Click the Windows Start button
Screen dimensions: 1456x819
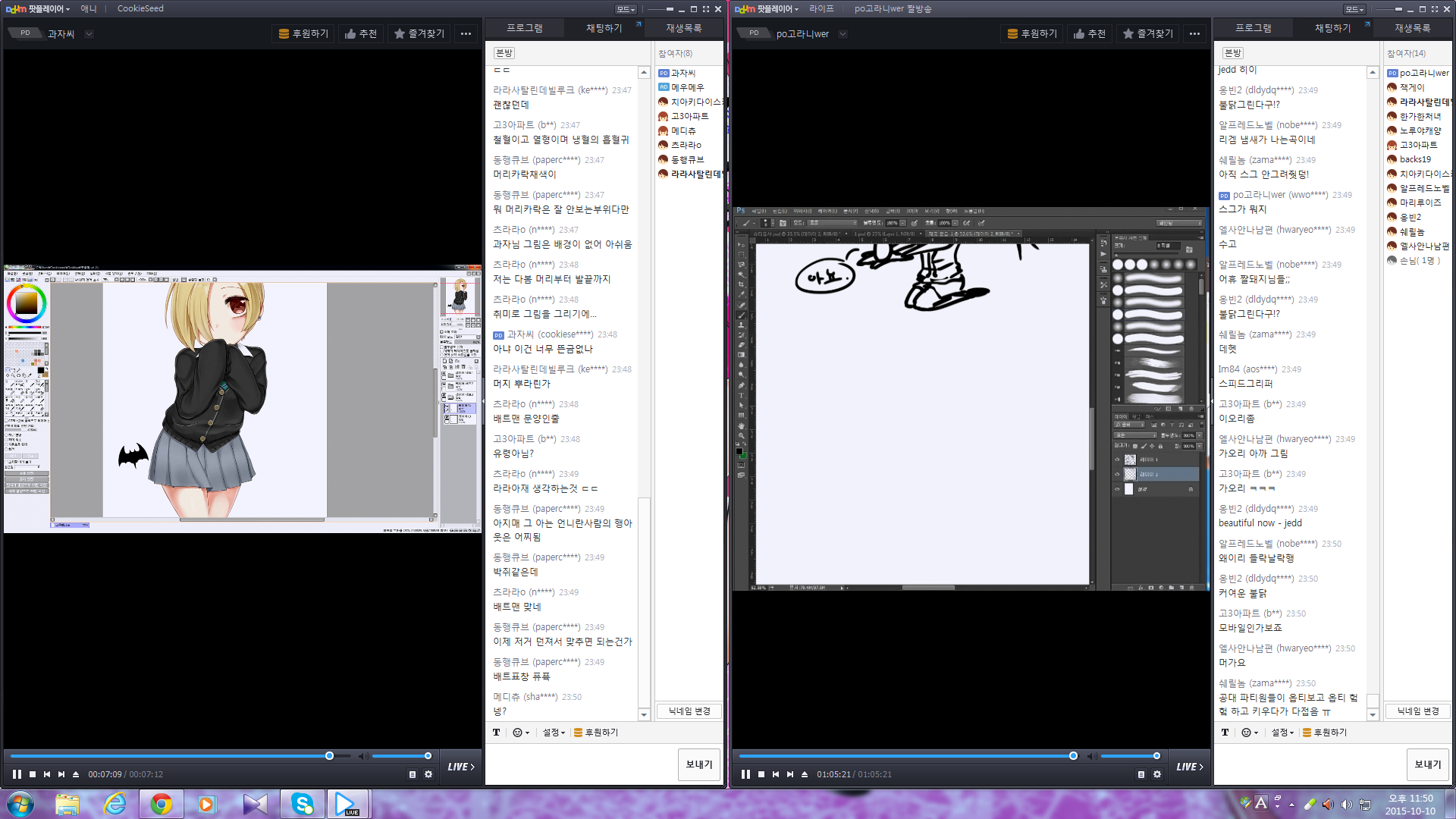pos(20,804)
